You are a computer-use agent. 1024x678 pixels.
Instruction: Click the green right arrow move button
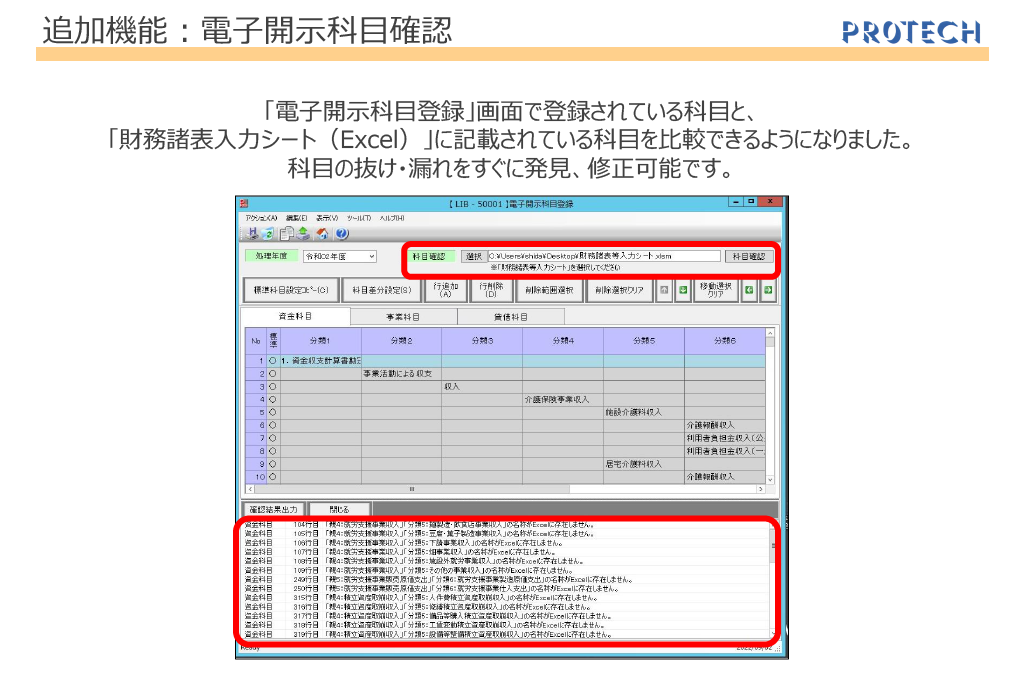pos(768,290)
